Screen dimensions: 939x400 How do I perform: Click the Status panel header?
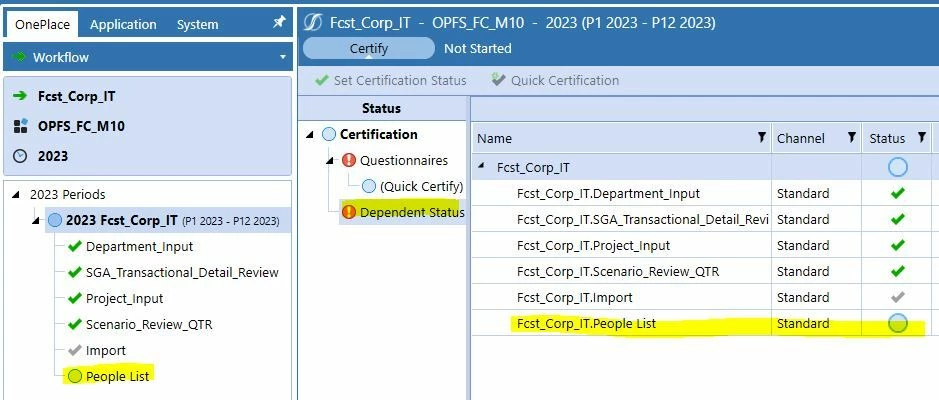(381, 108)
